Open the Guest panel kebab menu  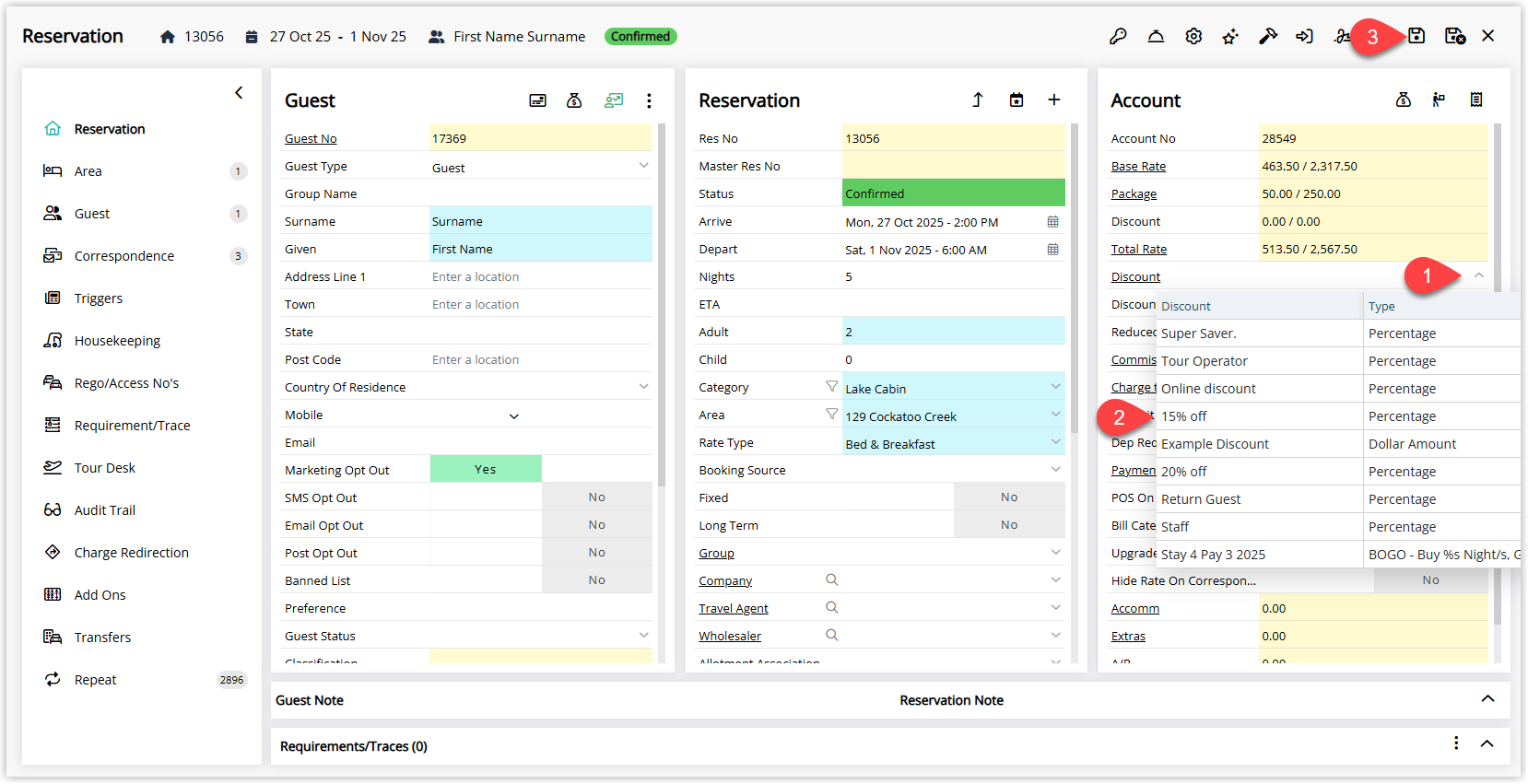649,100
